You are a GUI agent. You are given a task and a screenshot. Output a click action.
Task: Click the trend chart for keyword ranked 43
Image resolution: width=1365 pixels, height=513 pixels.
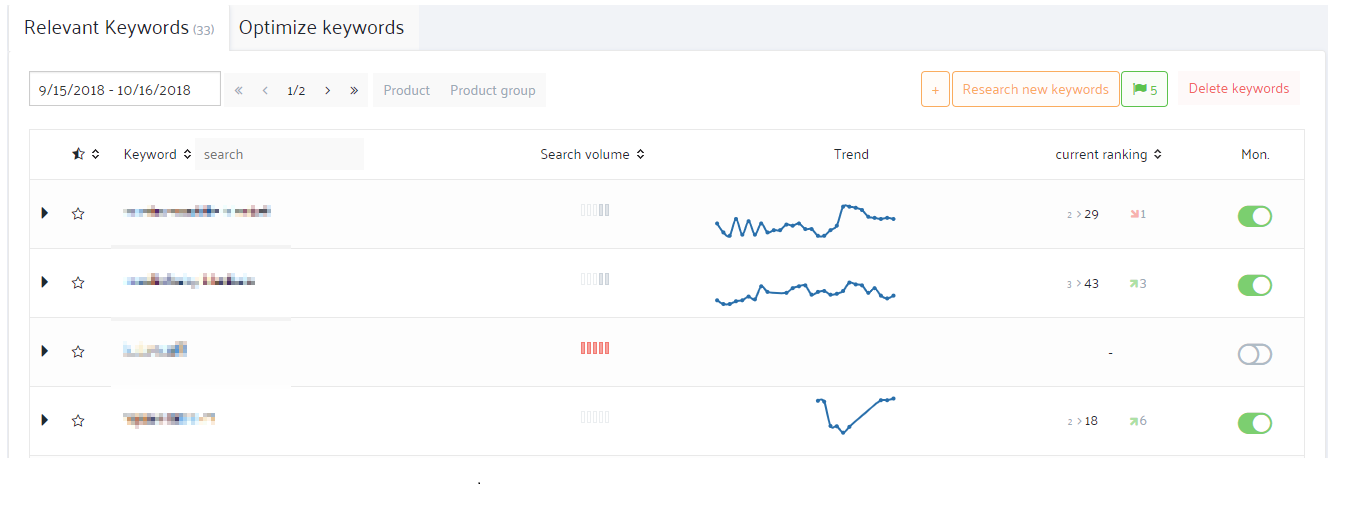805,292
